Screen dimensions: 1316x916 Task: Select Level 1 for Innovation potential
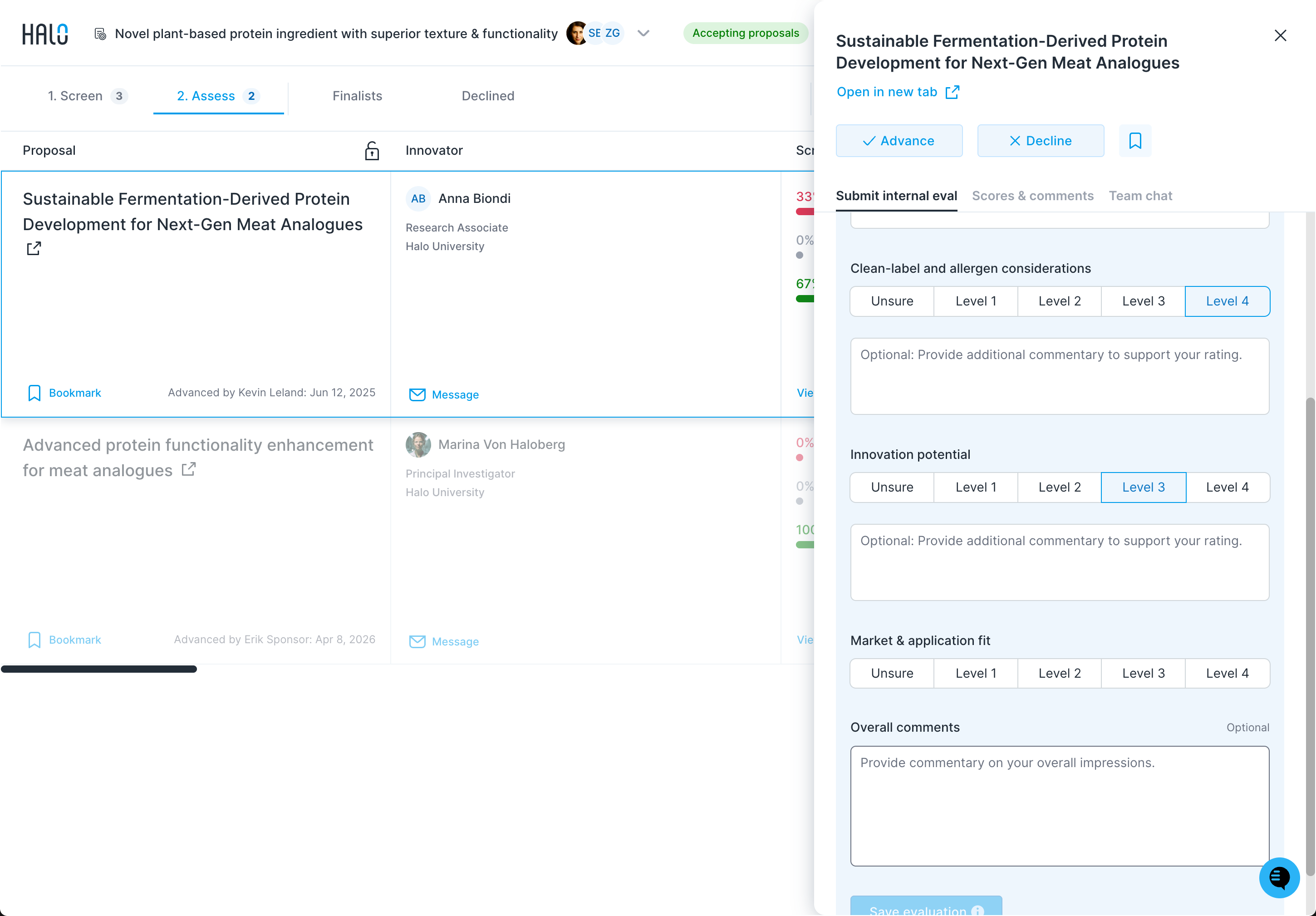pos(976,487)
